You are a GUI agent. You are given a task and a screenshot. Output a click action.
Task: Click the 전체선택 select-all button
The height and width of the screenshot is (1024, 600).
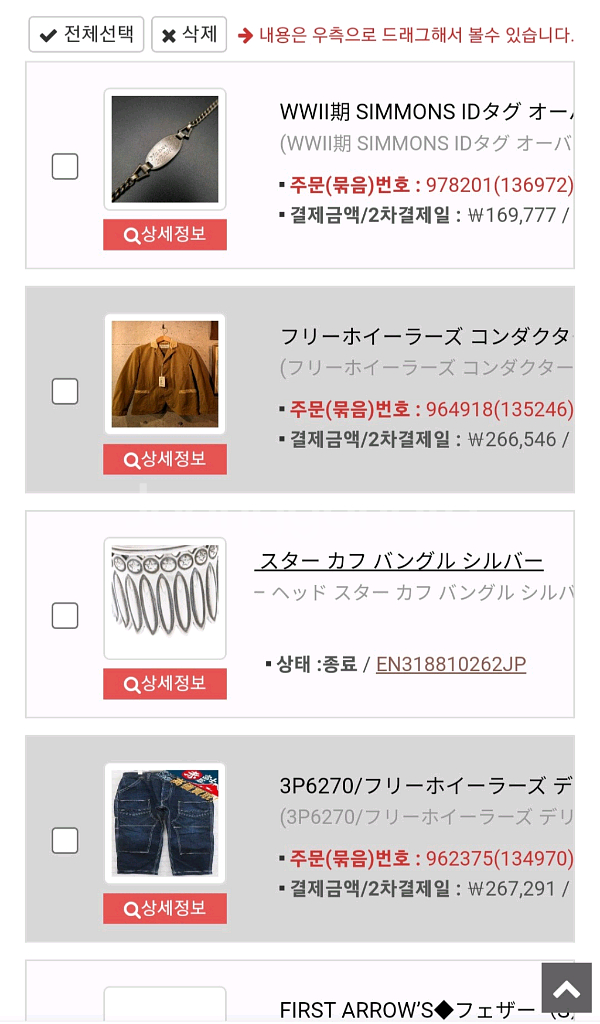(86, 34)
